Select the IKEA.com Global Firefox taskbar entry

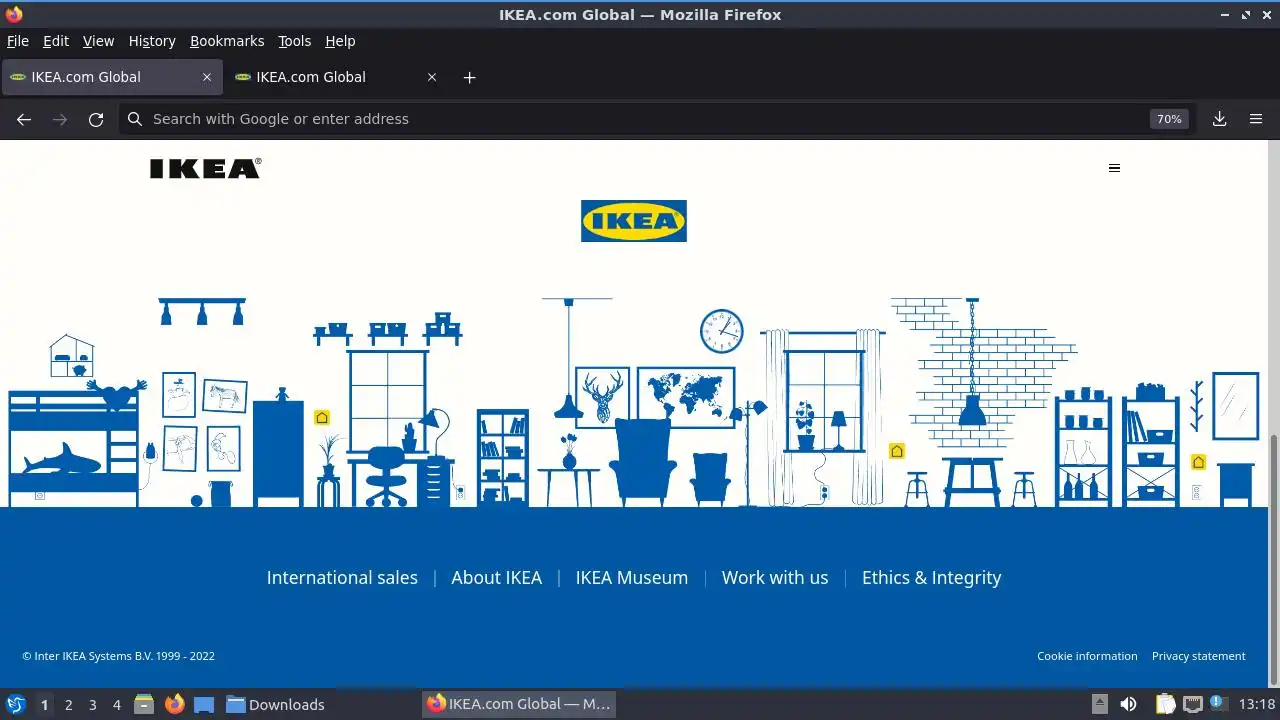[518, 704]
